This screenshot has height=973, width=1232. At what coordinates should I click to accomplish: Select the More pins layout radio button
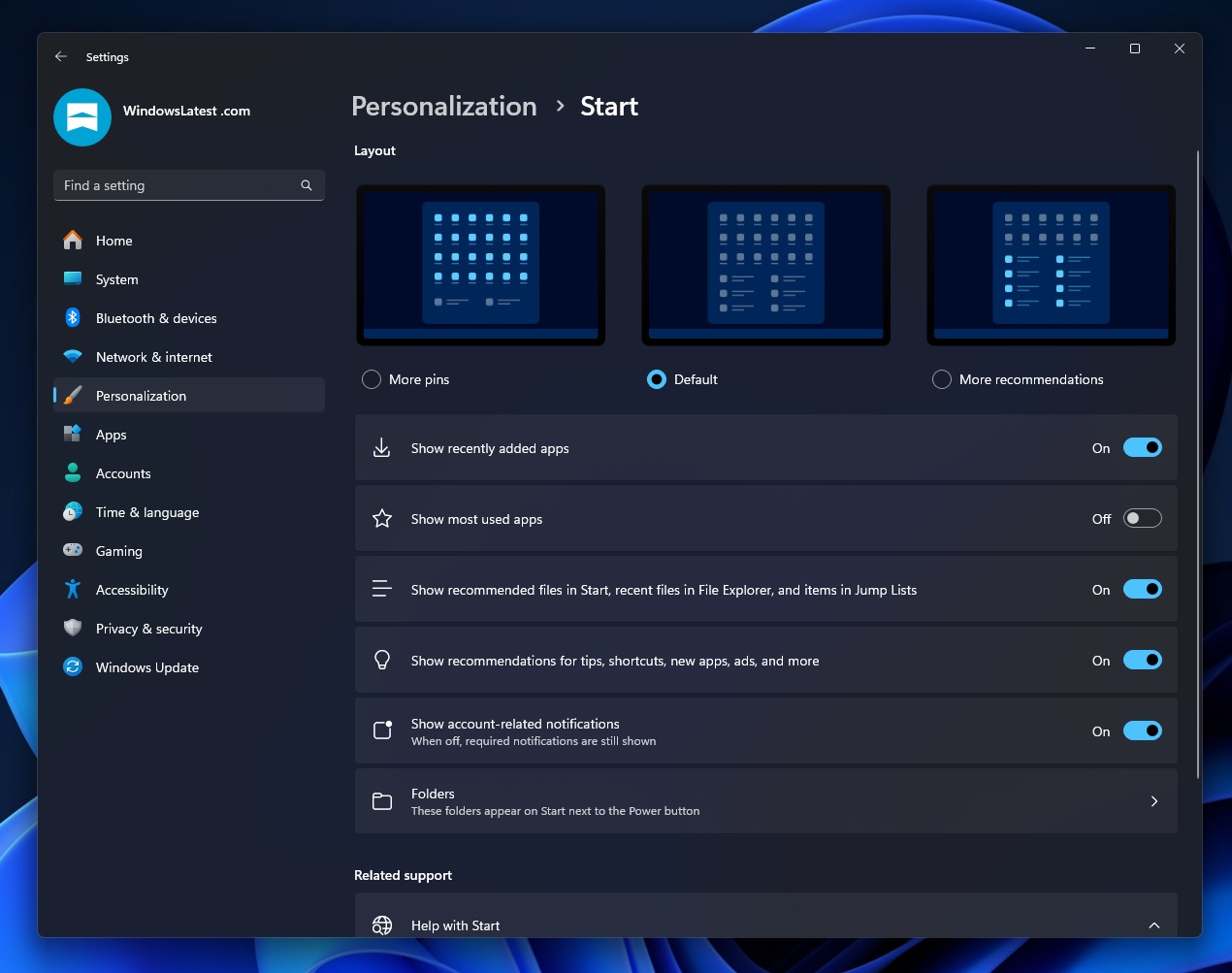[372, 379]
